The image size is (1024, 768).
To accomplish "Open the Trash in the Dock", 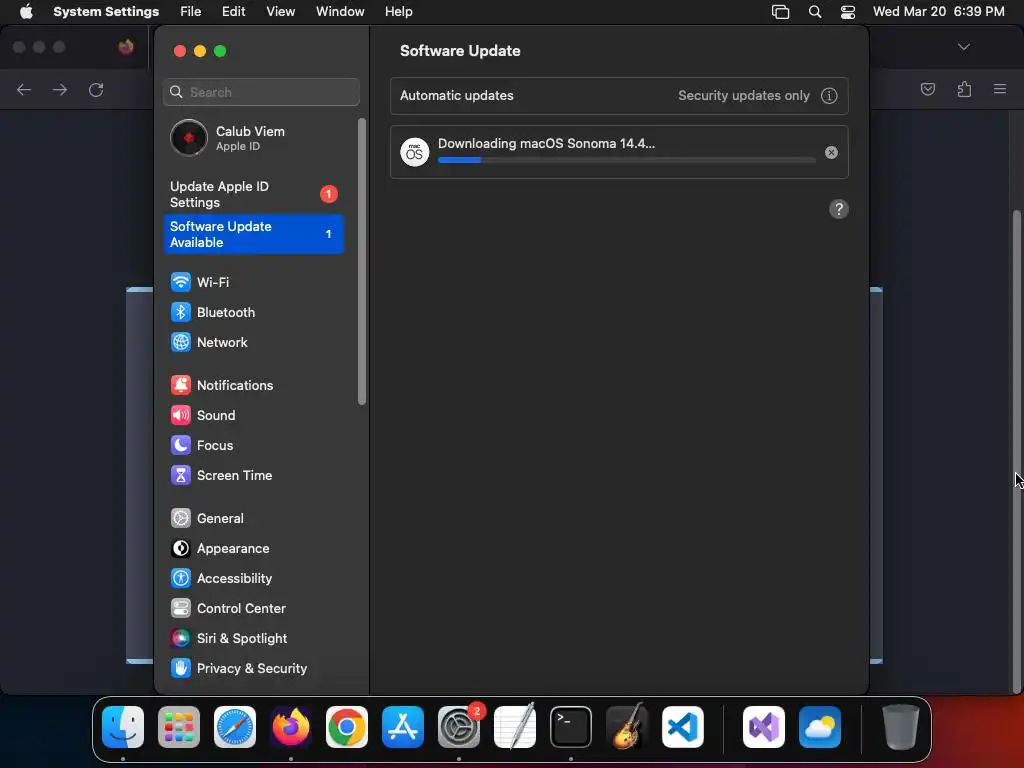I will (901, 727).
